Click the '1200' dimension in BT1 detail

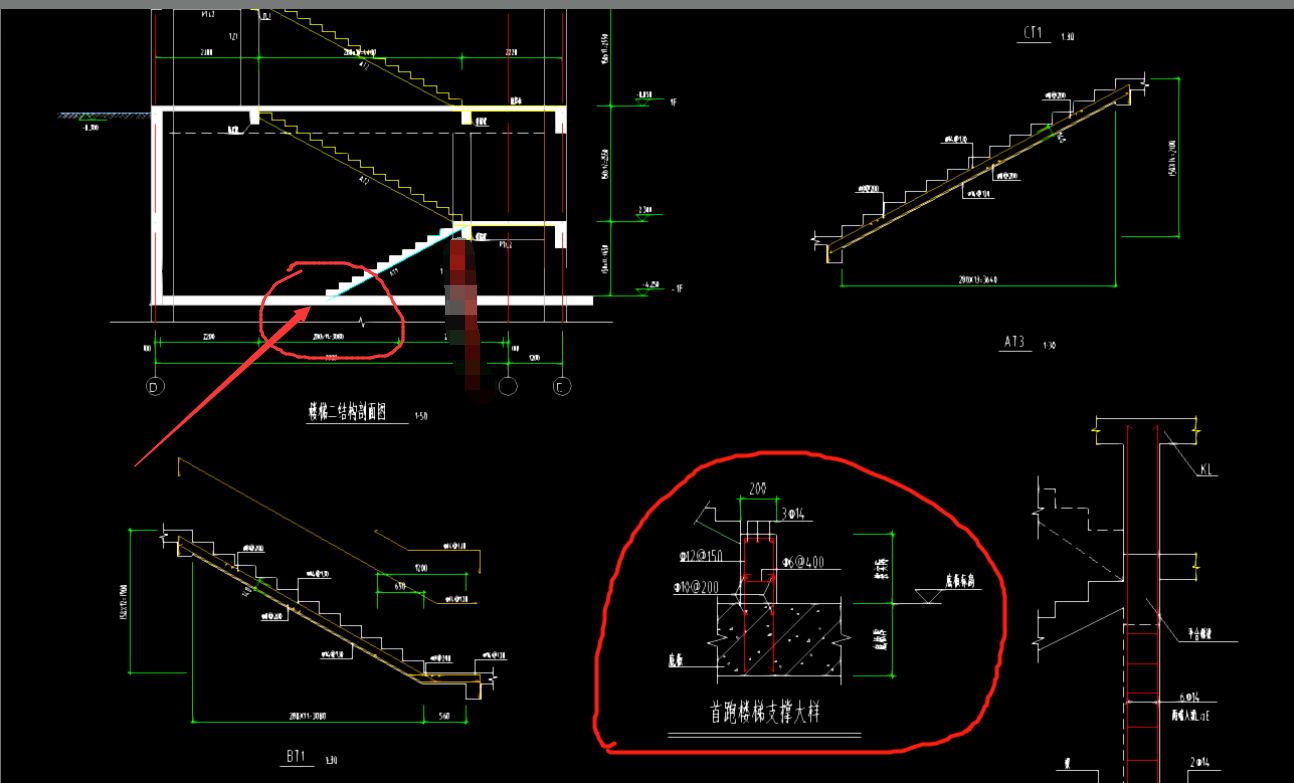coord(421,568)
